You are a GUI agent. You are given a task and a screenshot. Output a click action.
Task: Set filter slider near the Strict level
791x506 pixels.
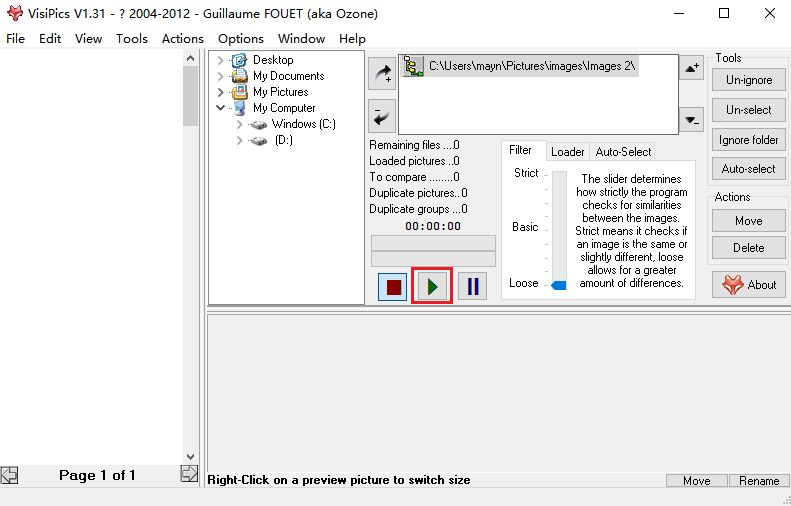click(x=559, y=176)
